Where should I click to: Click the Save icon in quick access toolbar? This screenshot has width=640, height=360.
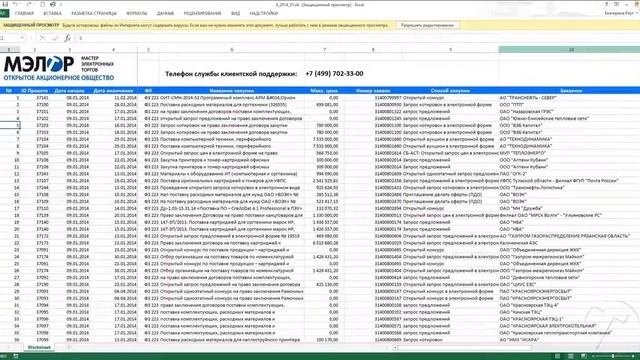pos(5,4)
